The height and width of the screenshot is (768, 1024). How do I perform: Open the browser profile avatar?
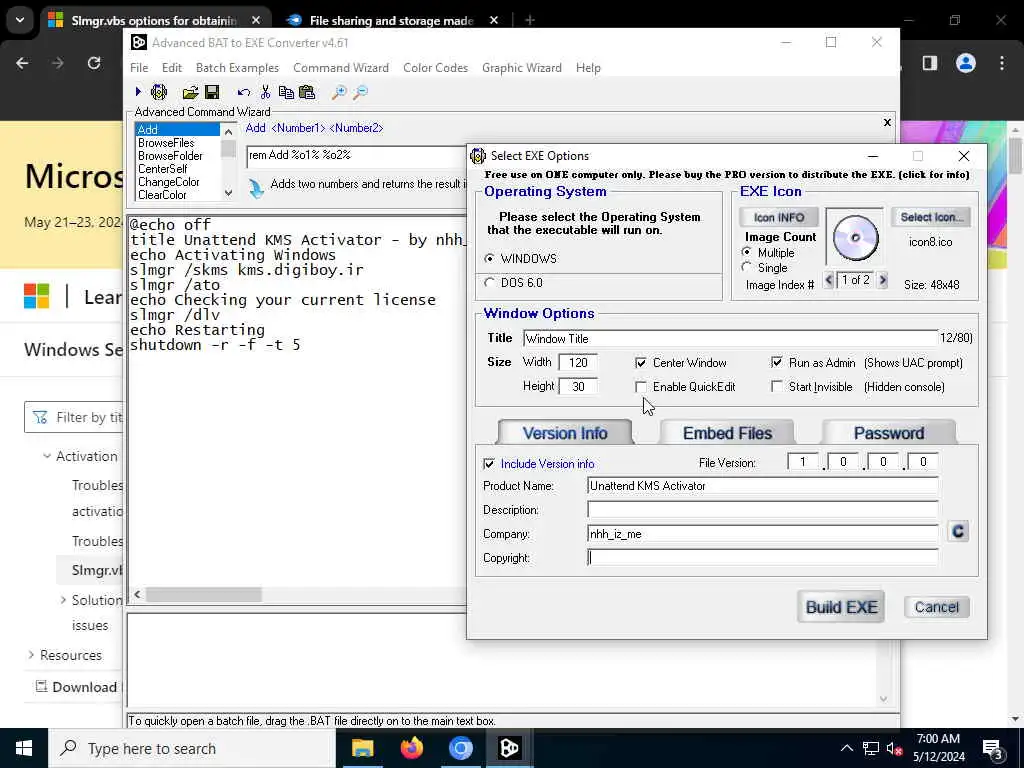click(x=965, y=63)
